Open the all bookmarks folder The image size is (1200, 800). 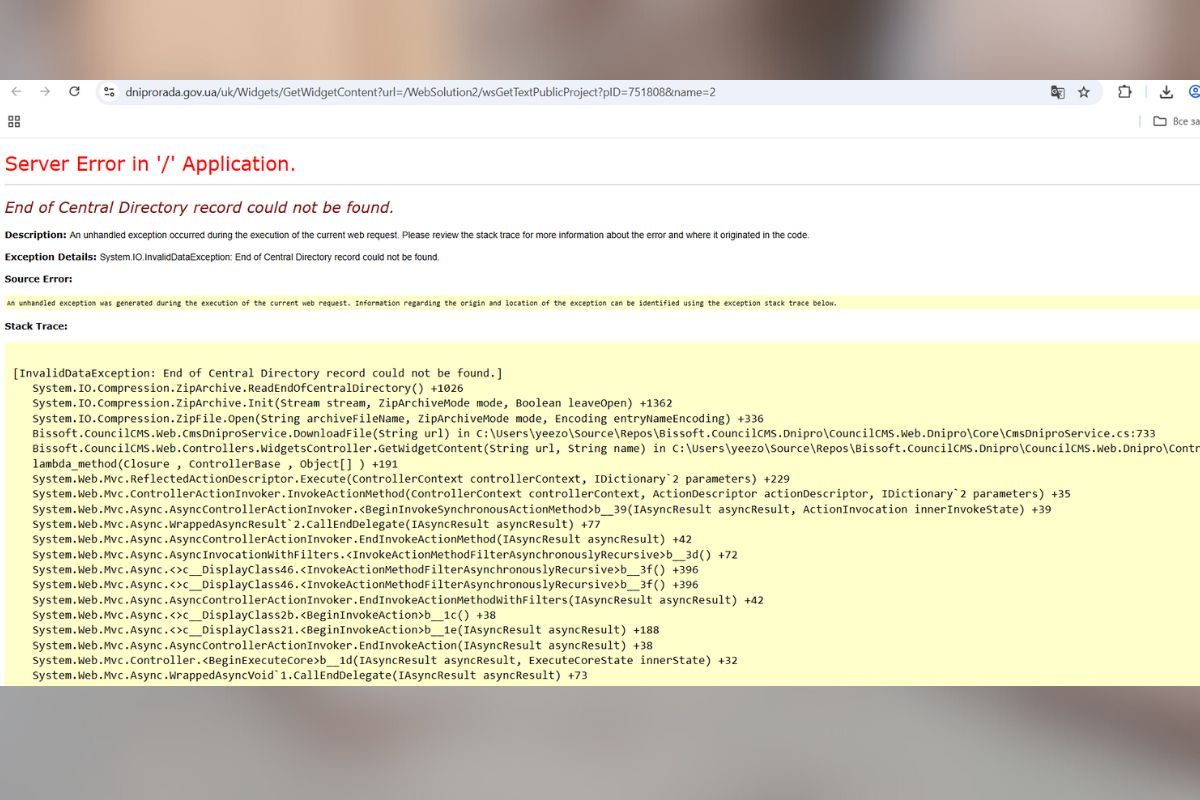click(x=1174, y=121)
